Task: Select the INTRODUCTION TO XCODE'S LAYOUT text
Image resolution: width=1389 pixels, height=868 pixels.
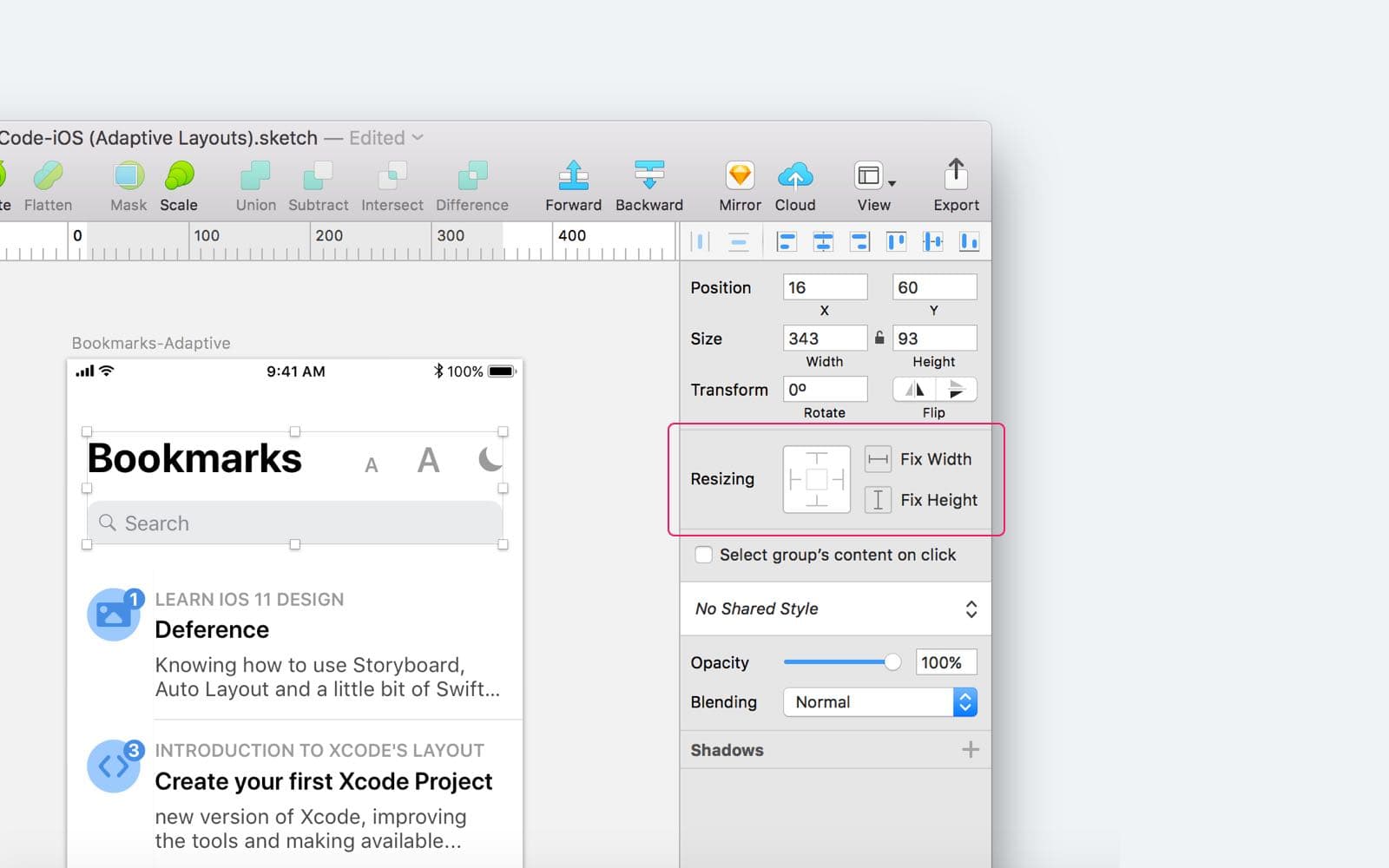Action: pyautogui.click(x=319, y=750)
